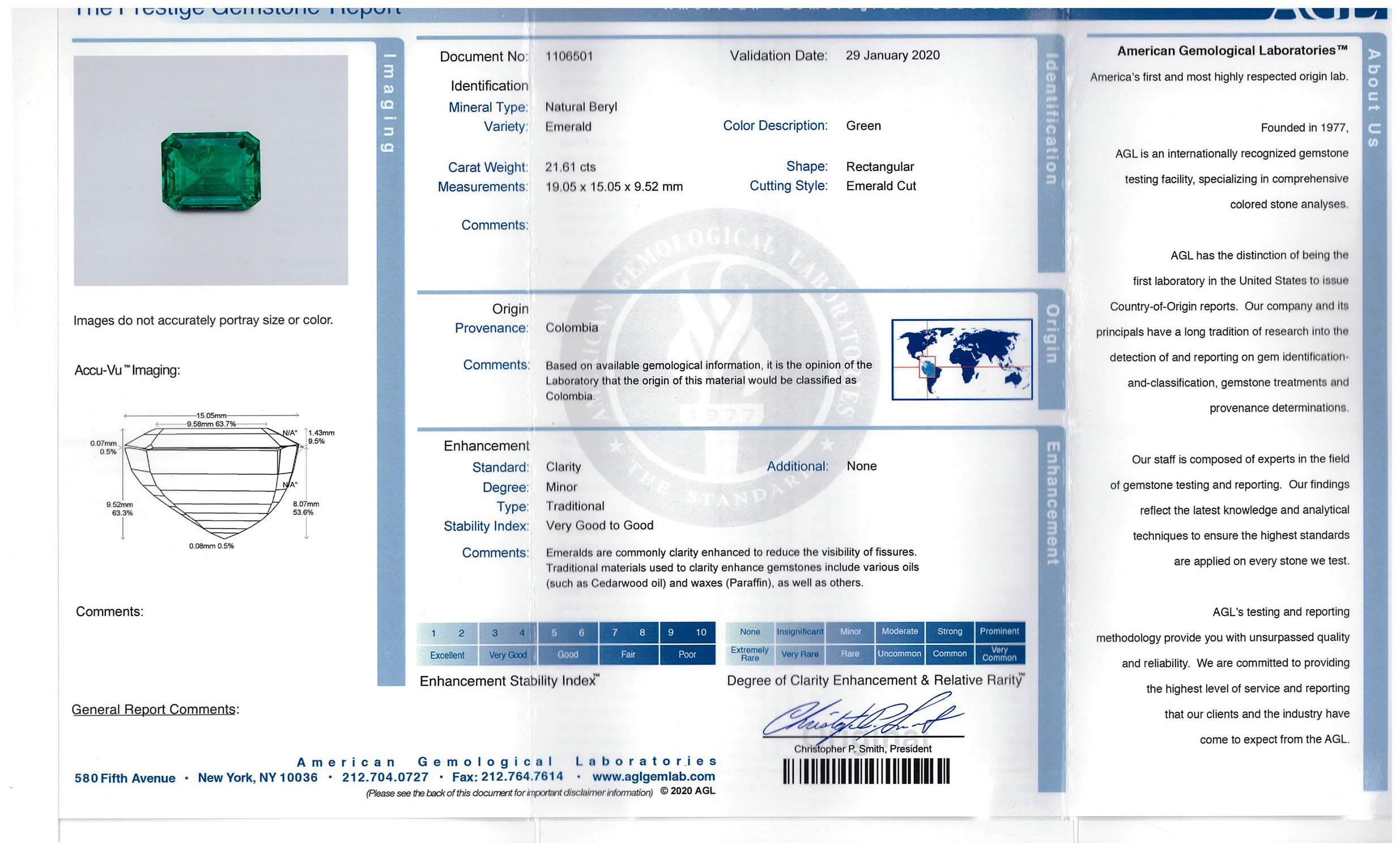Click the barcode below the signature
The image size is (1400, 850).
[866, 772]
